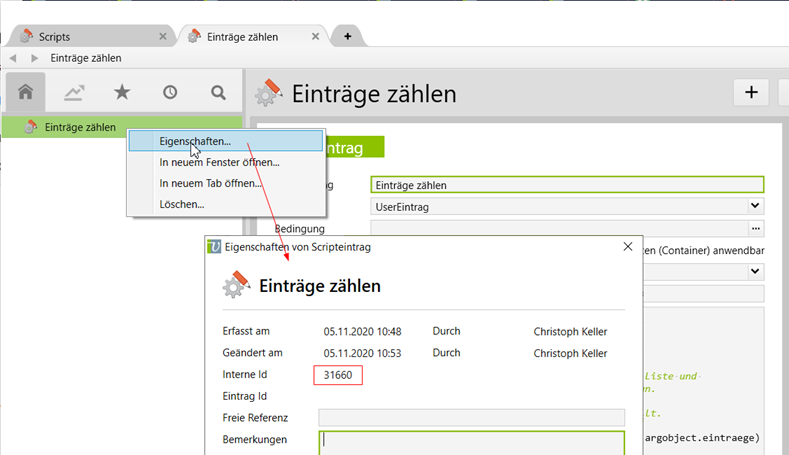Image resolution: width=789 pixels, height=455 pixels.
Task: Show history clock icon
Action: click(170, 92)
